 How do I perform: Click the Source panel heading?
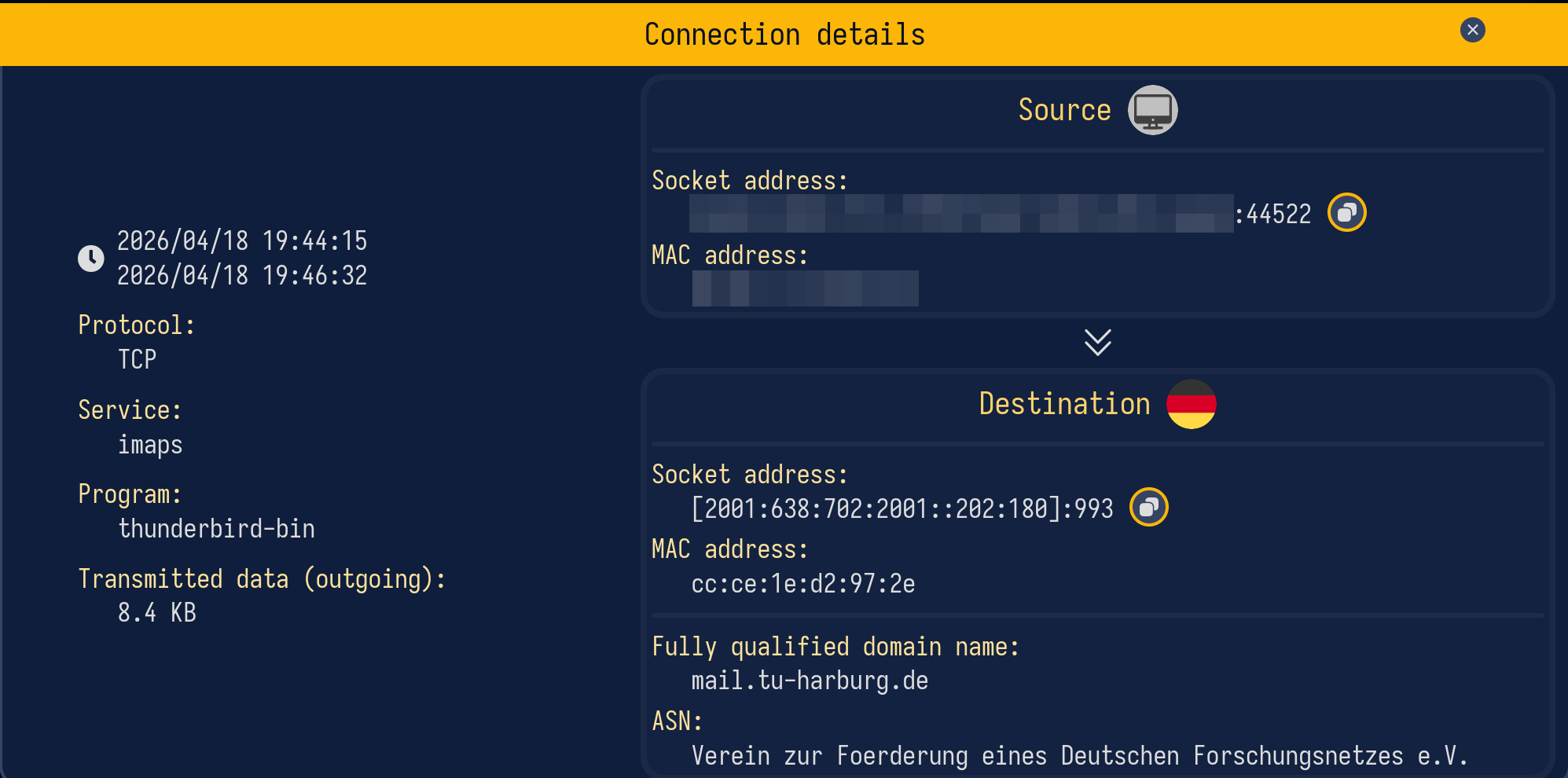point(1064,110)
